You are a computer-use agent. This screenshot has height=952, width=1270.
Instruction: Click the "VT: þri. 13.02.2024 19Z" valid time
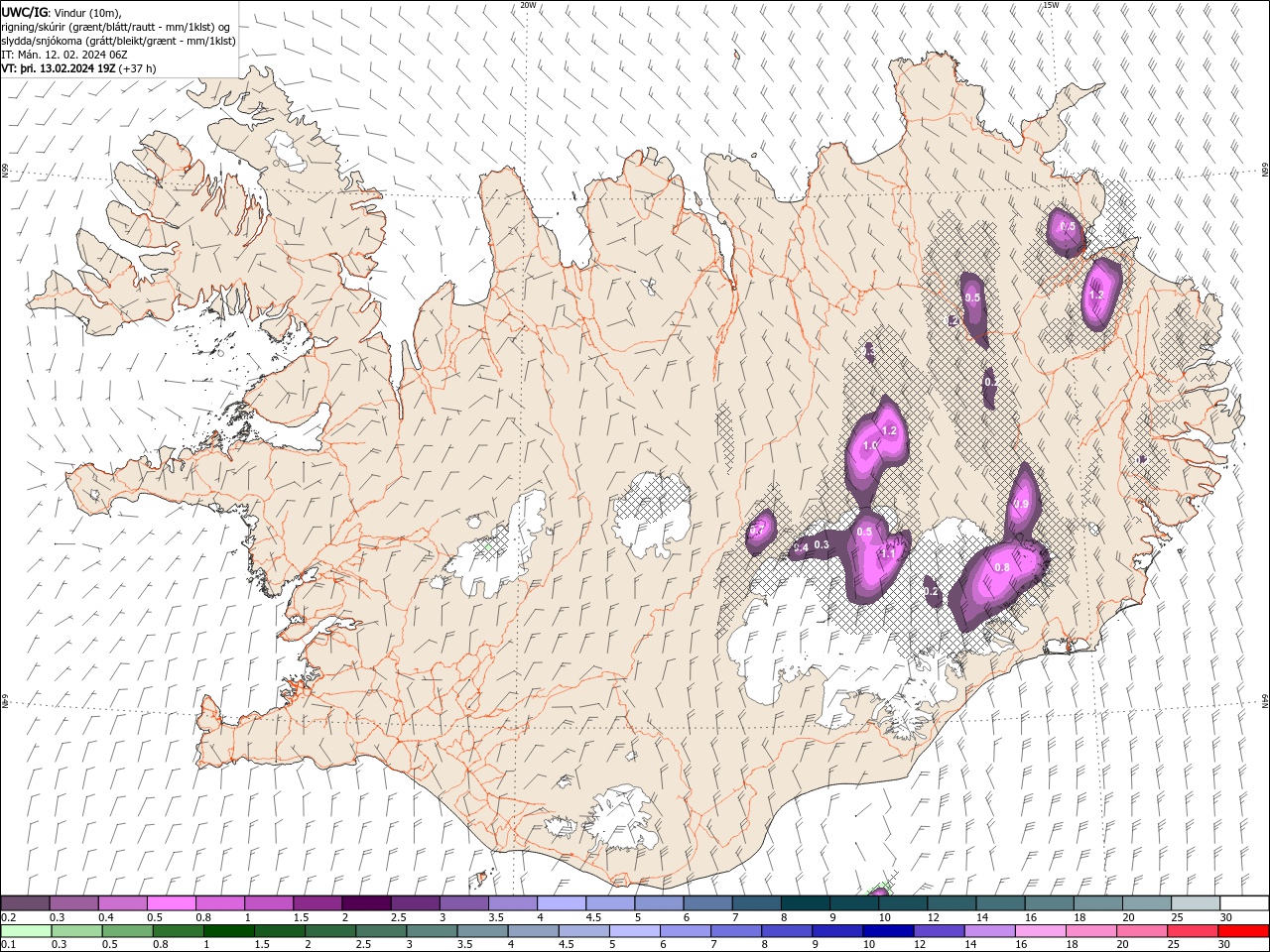pyautogui.click(x=60, y=68)
